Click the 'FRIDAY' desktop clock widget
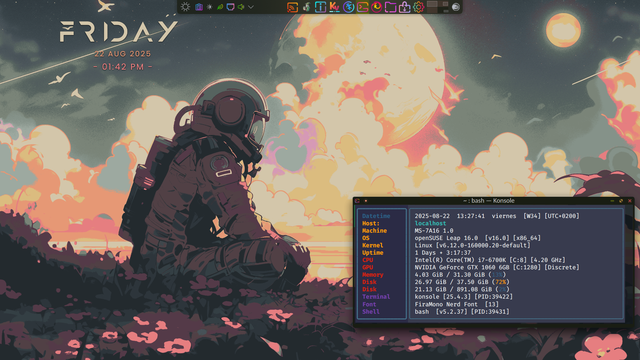This screenshot has height=360, width=640. click(118, 31)
